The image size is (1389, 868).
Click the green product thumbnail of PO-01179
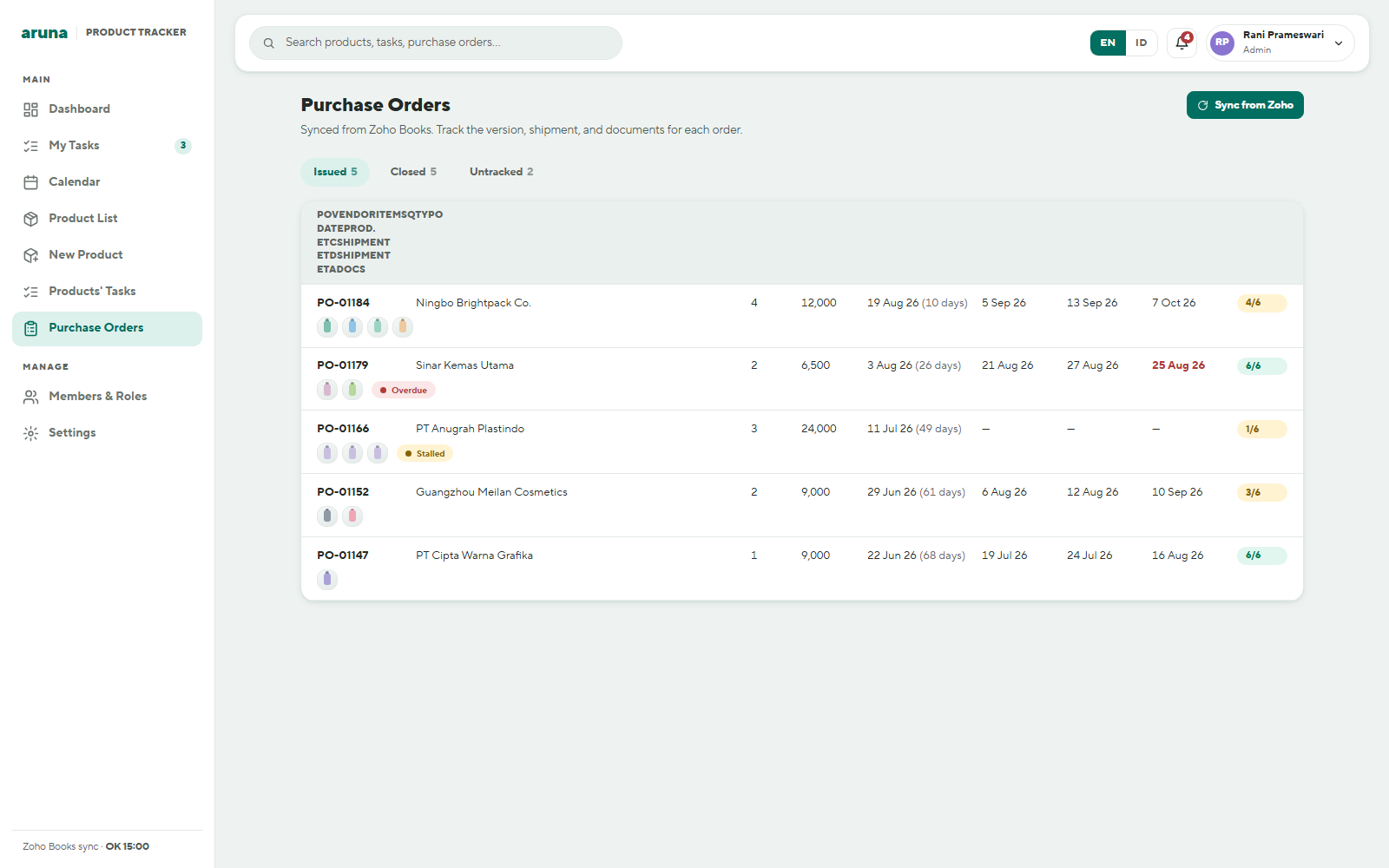click(352, 390)
